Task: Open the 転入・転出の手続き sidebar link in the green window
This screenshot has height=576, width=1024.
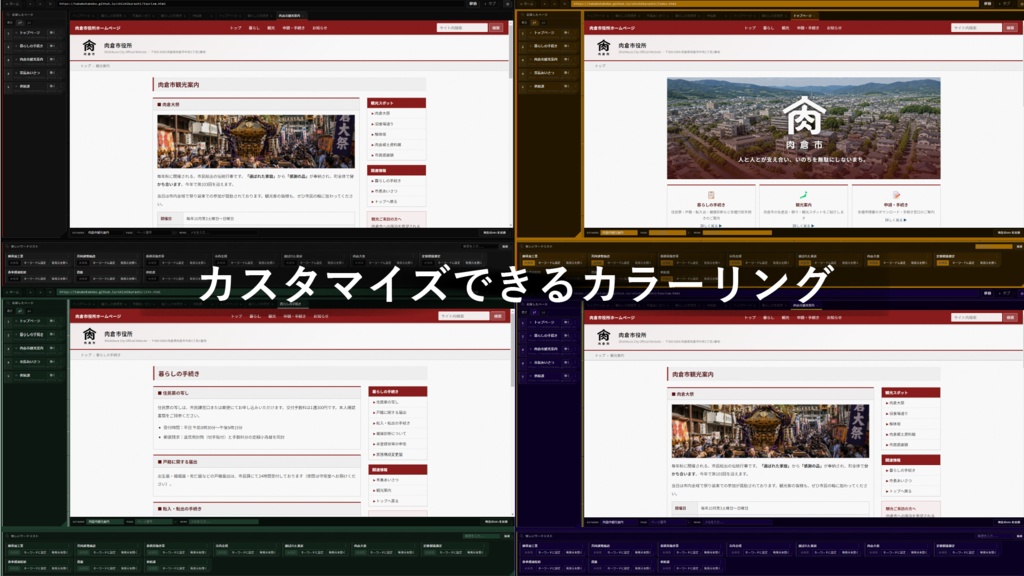Action: pyautogui.click(x=392, y=423)
